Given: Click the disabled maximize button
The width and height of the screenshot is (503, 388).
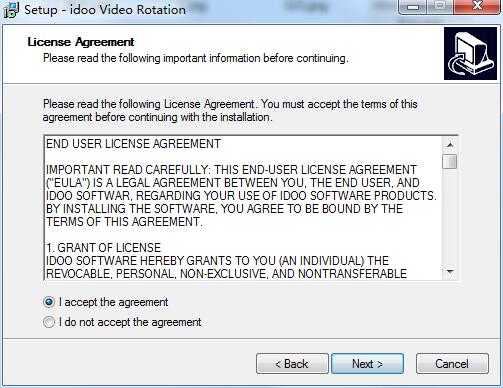Looking at the screenshot, I should tap(440, 6).
